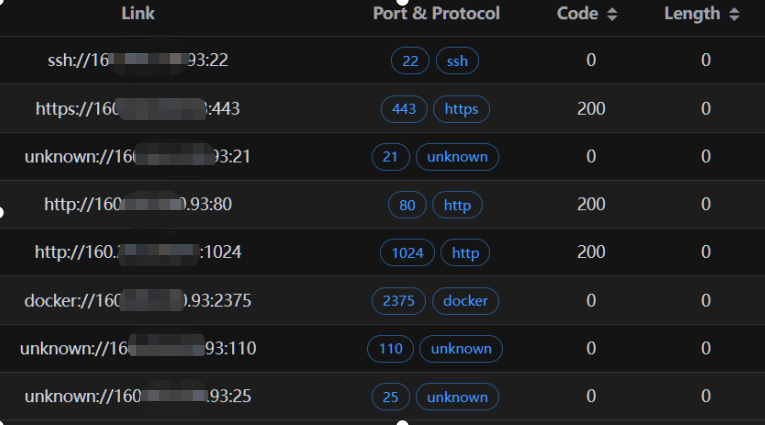Click the https protocol tag
This screenshot has height=425, width=765.
(x=461, y=109)
